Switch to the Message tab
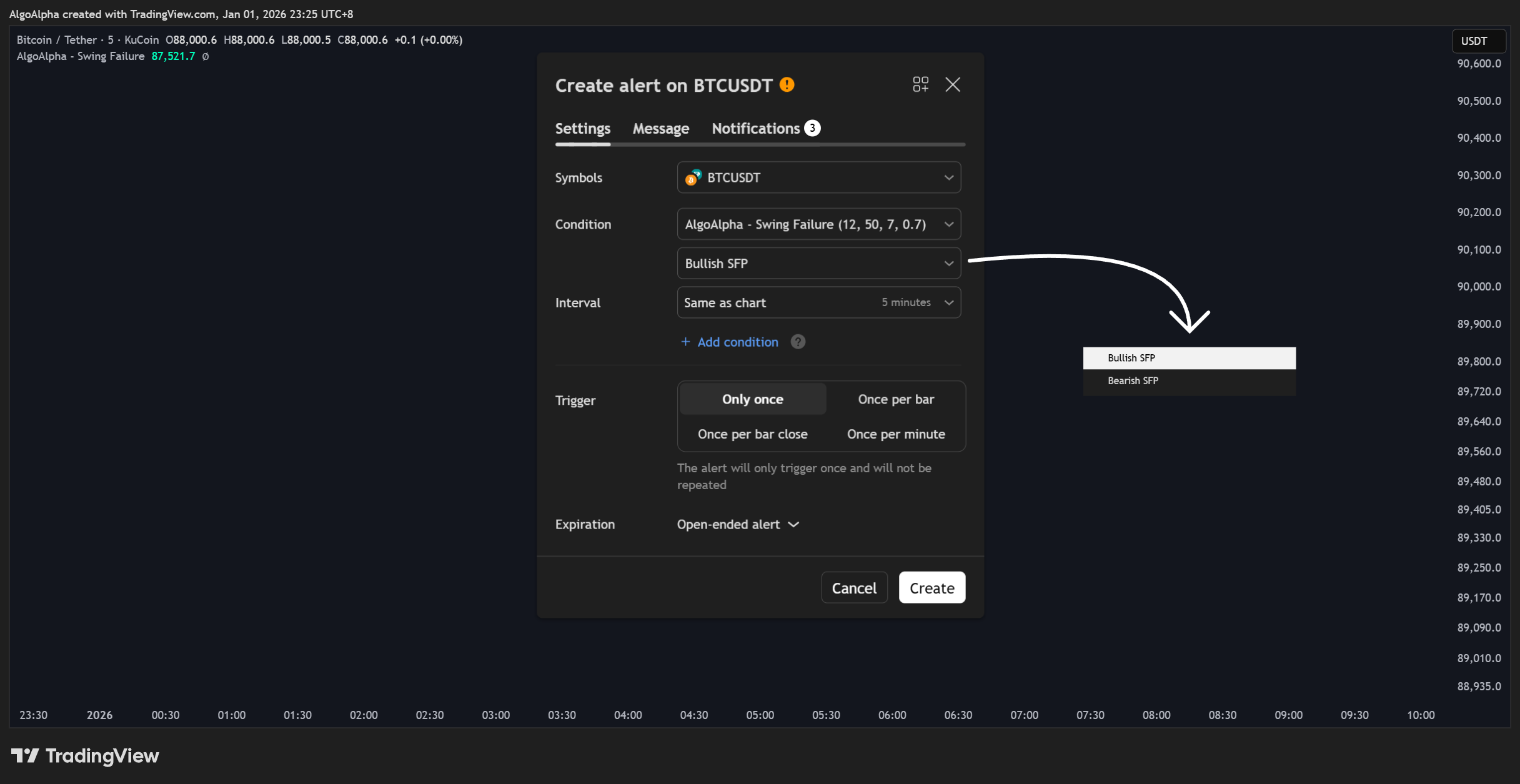This screenshot has height=784, width=1520. (660, 128)
